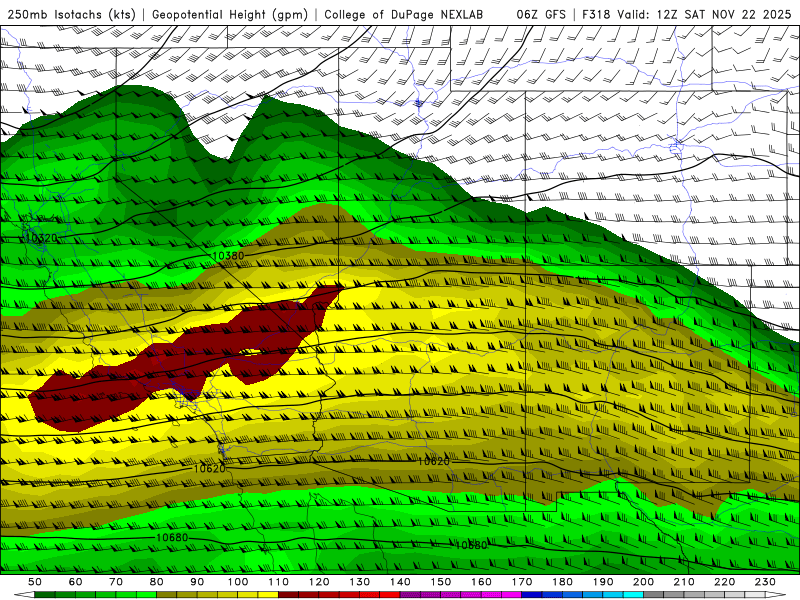Click the legend value 70
The height and width of the screenshot is (600, 800).
(x=116, y=582)
